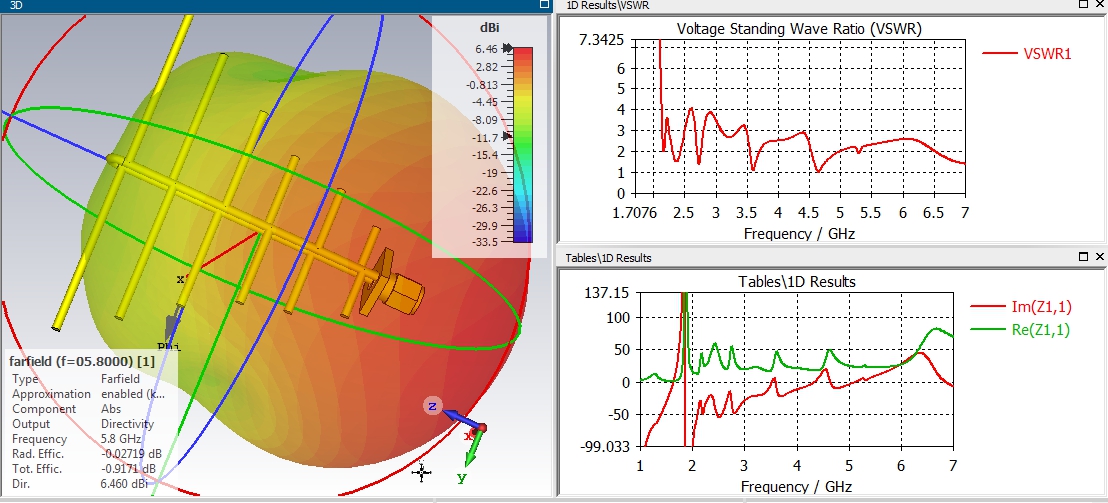This screenshot has width=1108, height=503.
Task: Click the Frequency / GHz axis label of VSWR plot
Action: tap(799, 233)
